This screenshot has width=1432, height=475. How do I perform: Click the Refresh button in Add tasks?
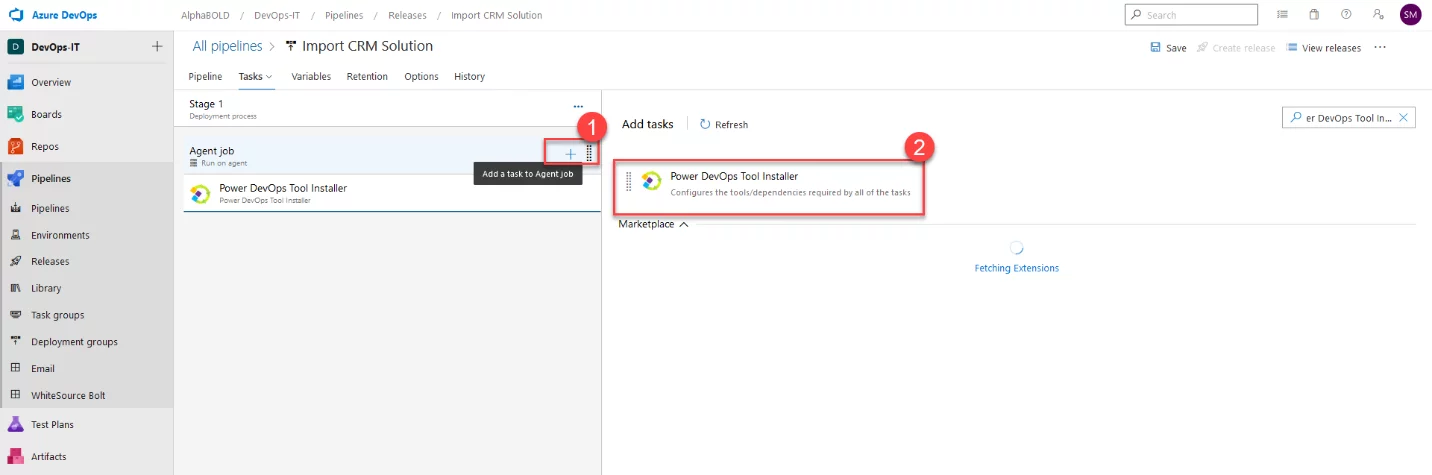[723, 124]
